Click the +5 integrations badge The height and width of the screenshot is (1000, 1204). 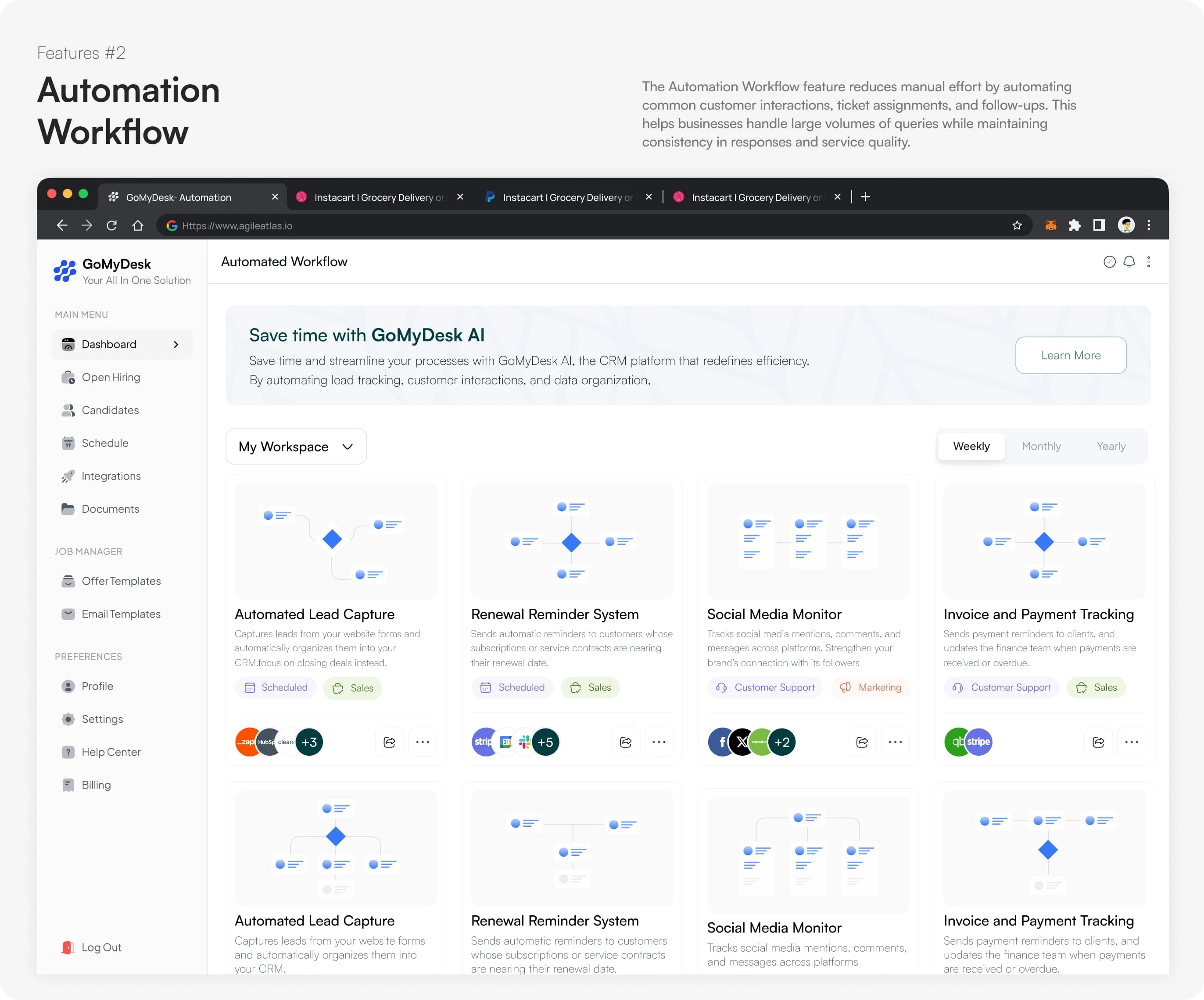tap(546, 742)
